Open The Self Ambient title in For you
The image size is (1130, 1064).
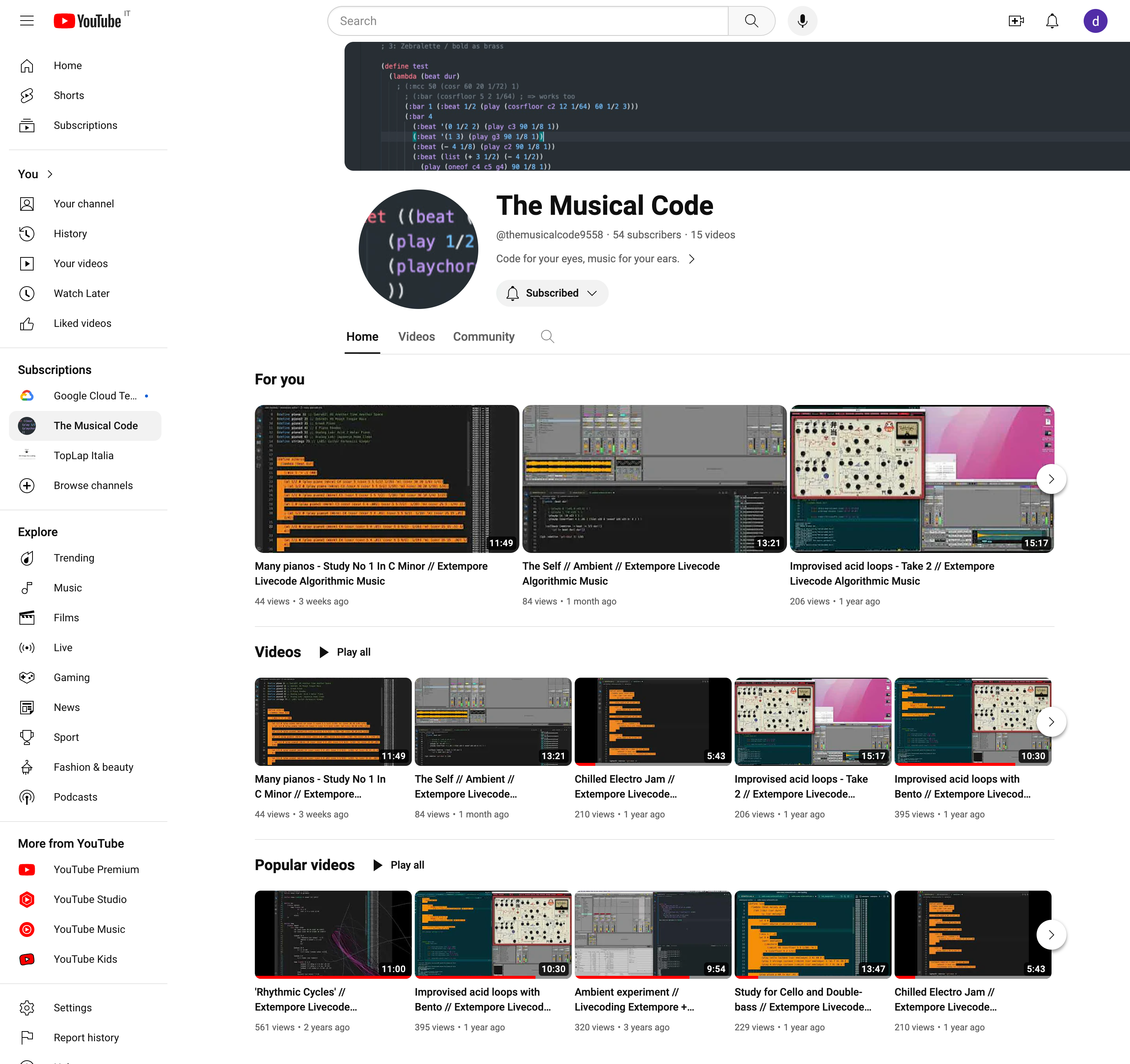[621, 573]
